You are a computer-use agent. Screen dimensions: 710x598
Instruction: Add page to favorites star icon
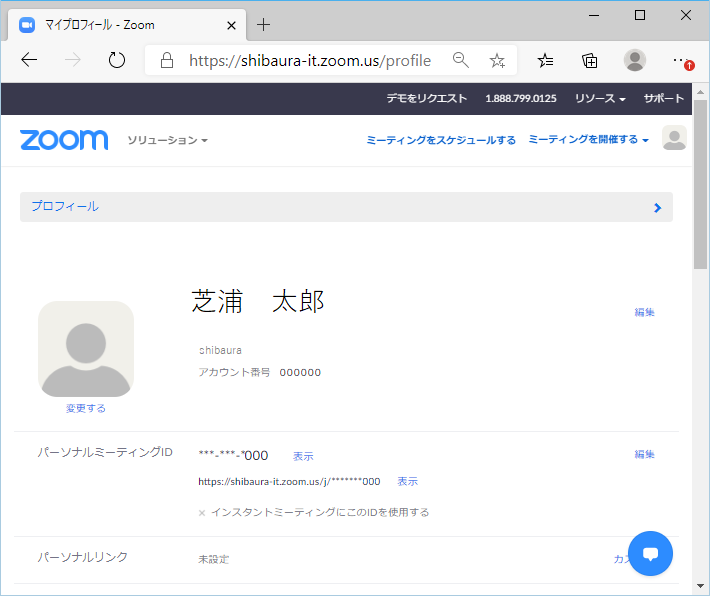pyautogui.click(x=497, y=60)
